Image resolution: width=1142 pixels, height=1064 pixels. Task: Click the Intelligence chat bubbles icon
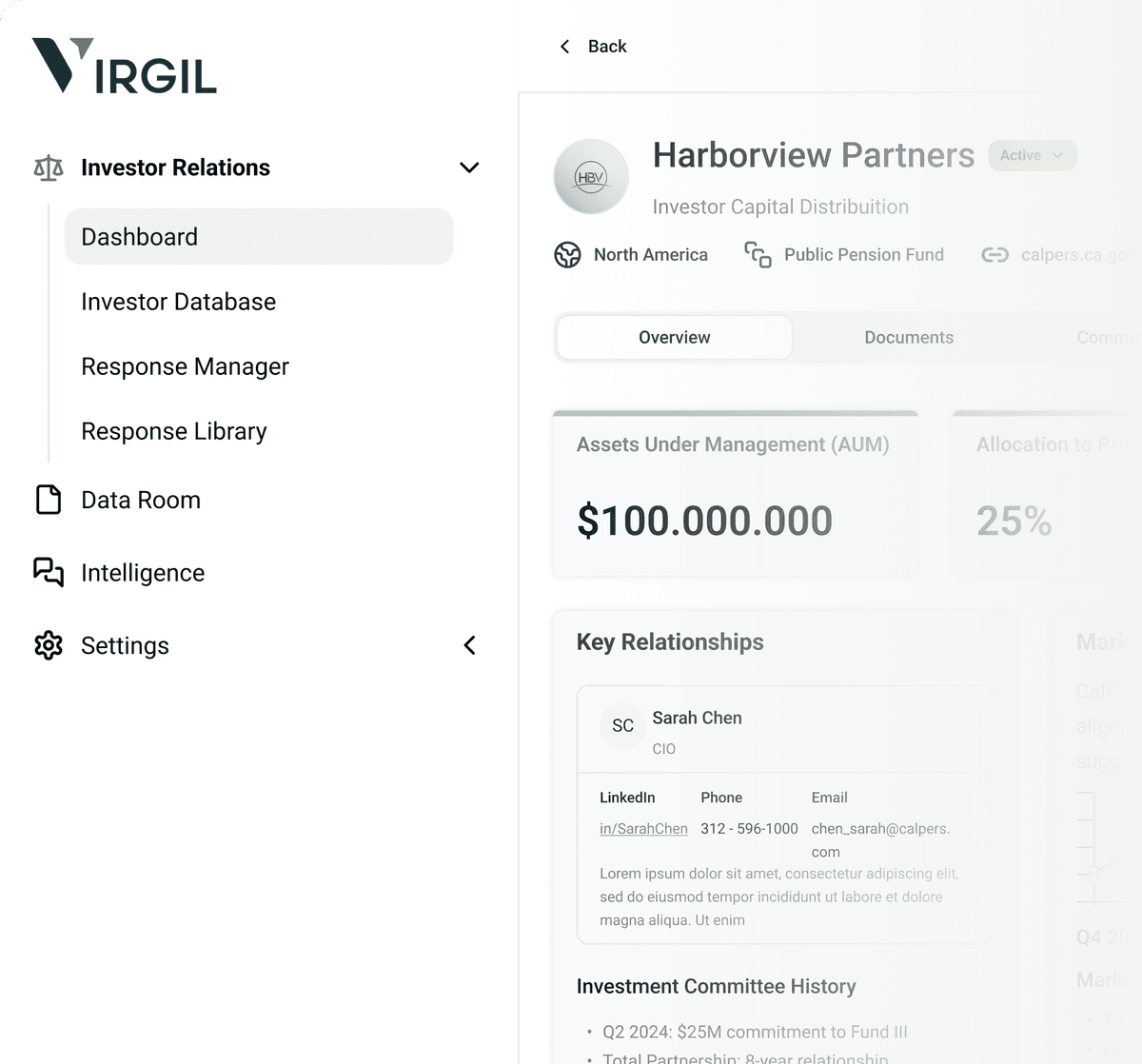point(49,572)
